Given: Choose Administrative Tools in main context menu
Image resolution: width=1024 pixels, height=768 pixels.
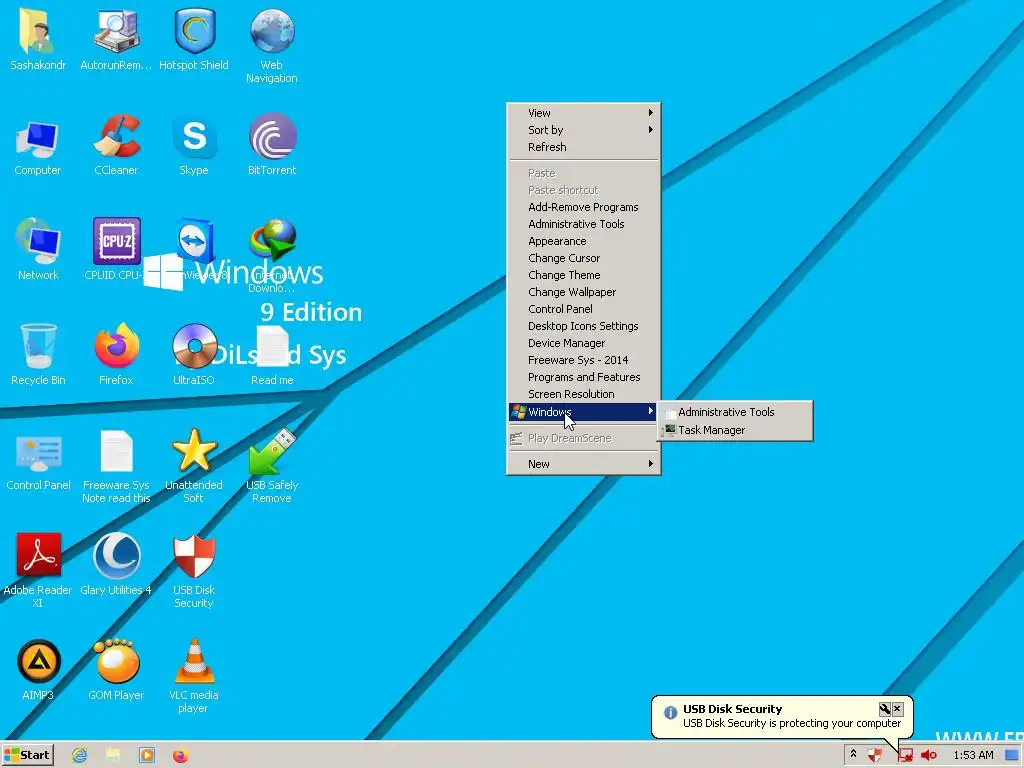Looking at the screenshot, I should tap(583, 224).
